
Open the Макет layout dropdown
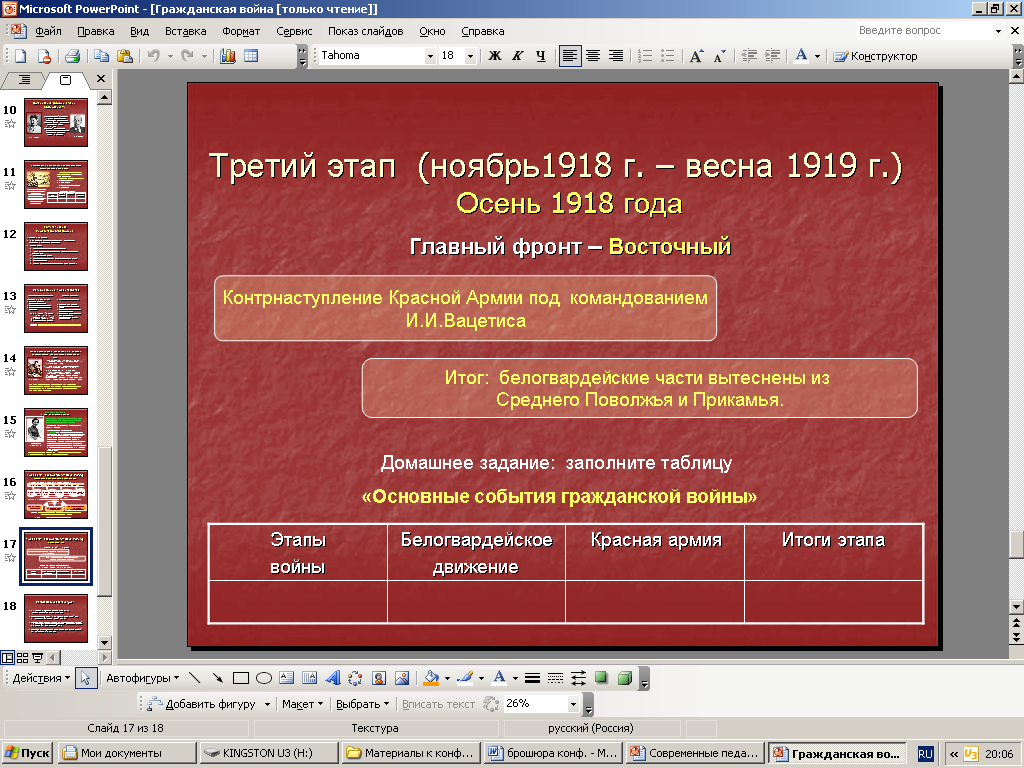pyautogui.click(x=302, y=704)
